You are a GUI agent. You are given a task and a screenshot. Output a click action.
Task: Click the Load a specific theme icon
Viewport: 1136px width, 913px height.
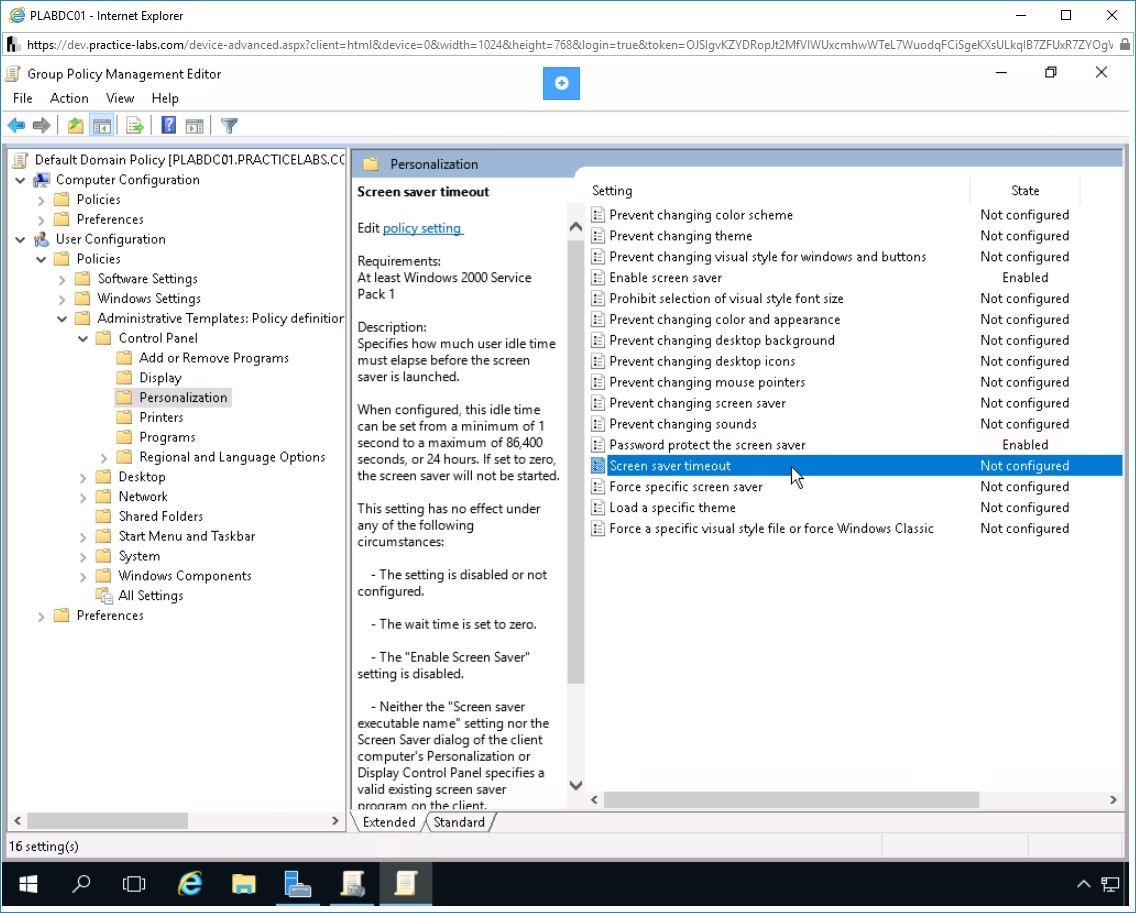598,508
